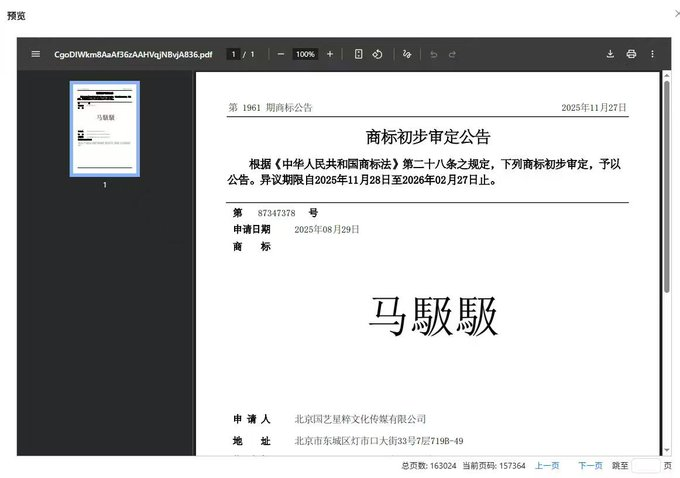Click the 100% zoom level field
Viewport: 680px width, 478px height.
[305, 54]
